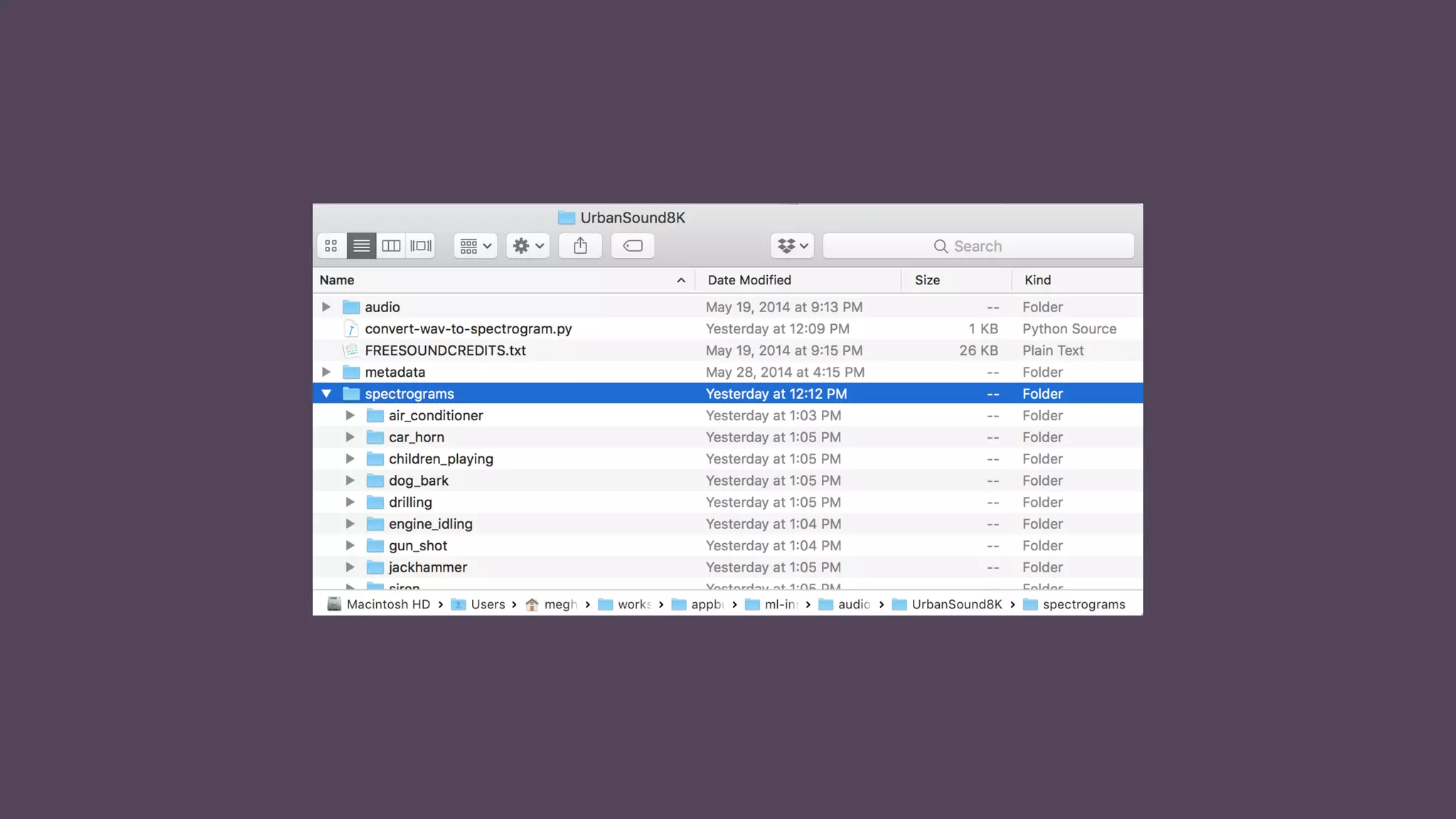Go to Users in path bar

[487, 604]
